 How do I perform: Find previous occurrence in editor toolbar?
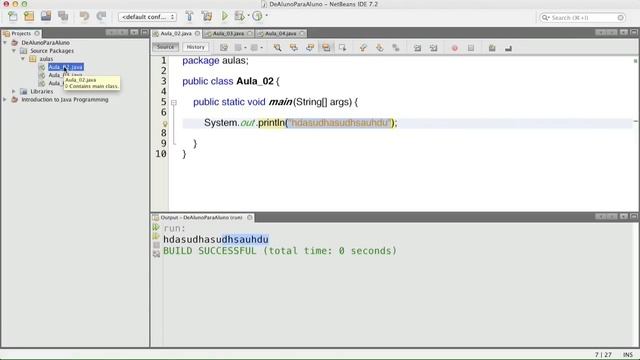pyautogui.click(x=293, y=48)
